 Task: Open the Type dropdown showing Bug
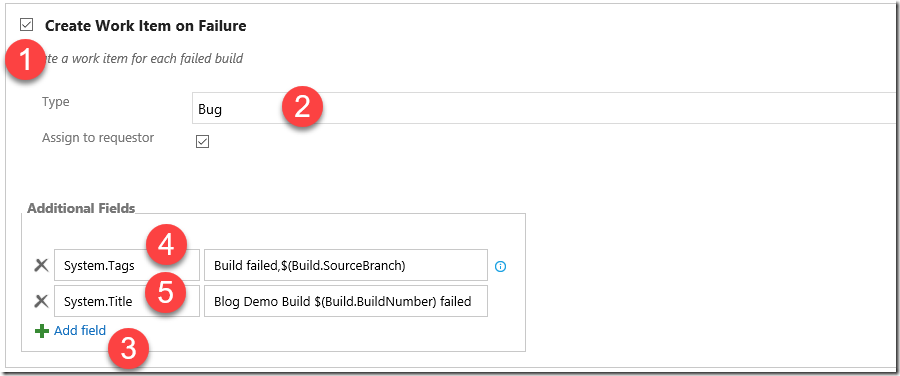coord(545,108)
